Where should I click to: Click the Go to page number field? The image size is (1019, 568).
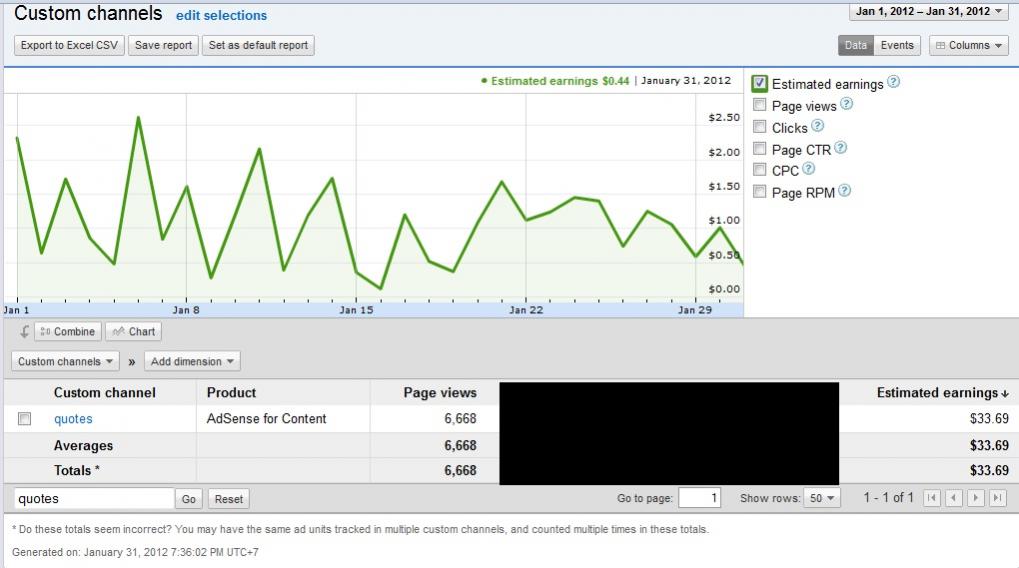(x=699, y=498)
